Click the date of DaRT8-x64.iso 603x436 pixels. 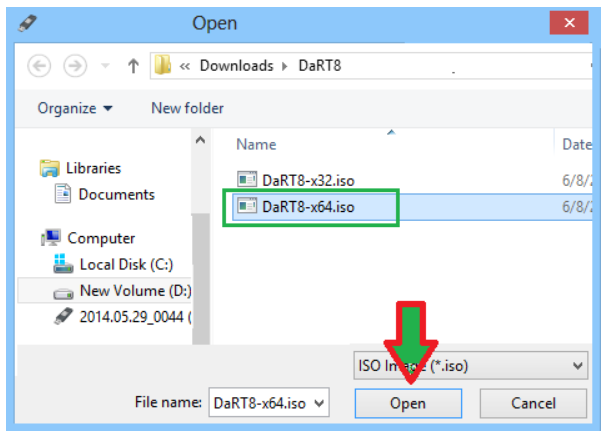pyautogui.click(x=577, y=207)
